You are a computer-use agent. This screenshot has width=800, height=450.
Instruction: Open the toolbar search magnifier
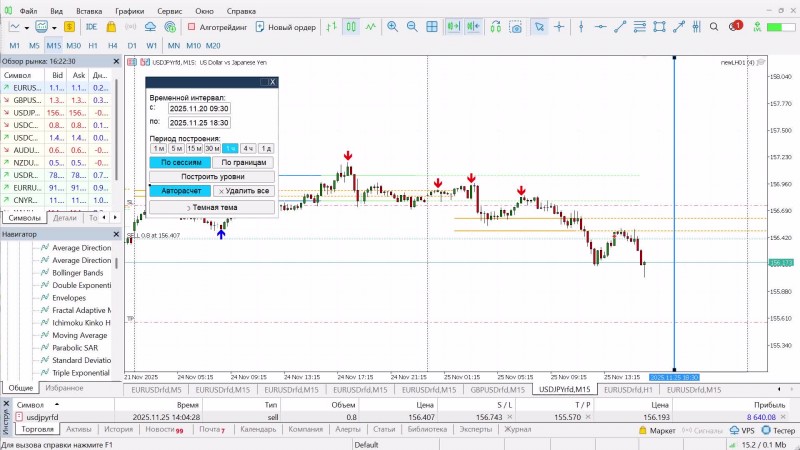(x=714, y=27)
